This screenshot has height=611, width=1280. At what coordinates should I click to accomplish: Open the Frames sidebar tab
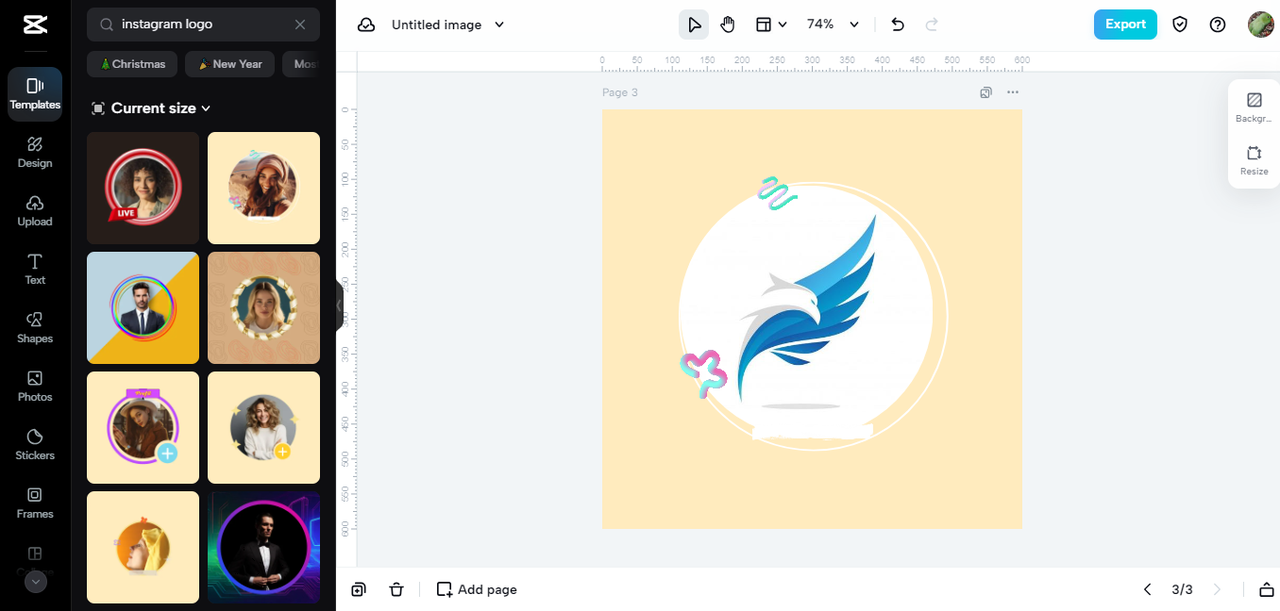(35, 503)
